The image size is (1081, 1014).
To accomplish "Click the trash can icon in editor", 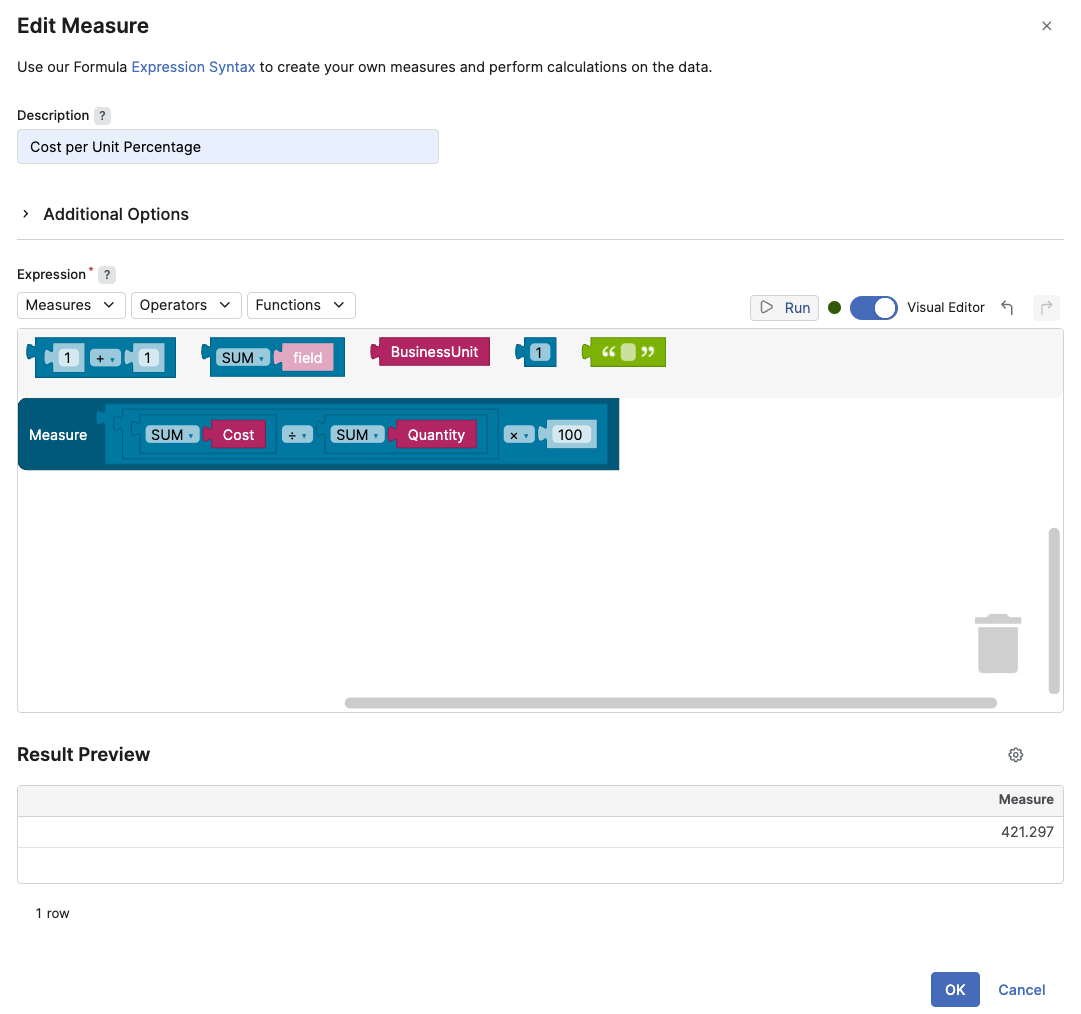I will pyautogui.click(x=996, y=644).
